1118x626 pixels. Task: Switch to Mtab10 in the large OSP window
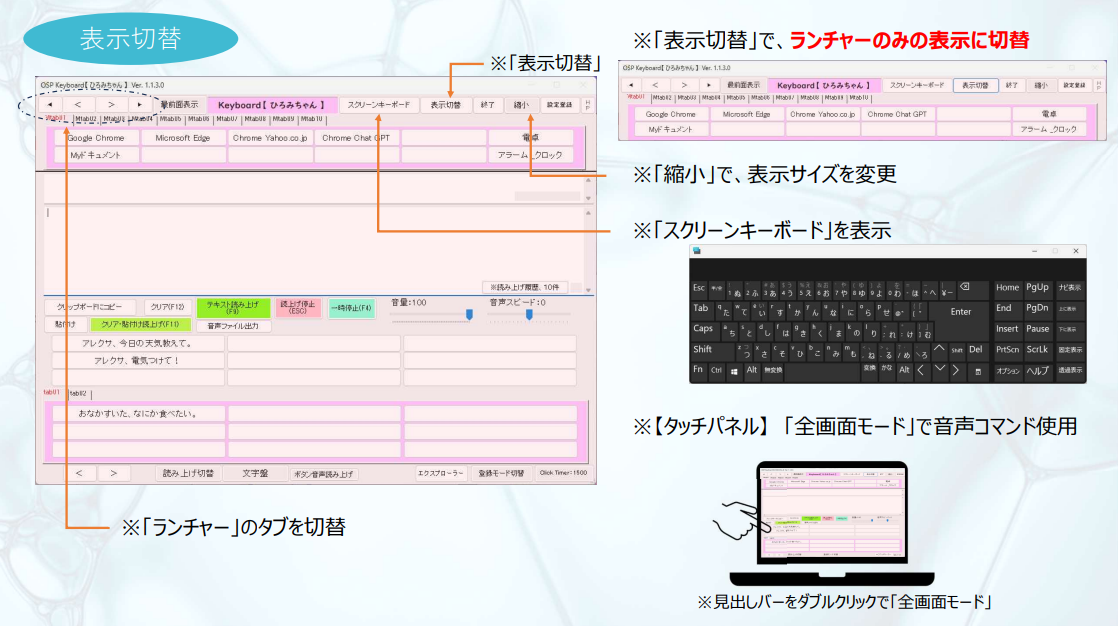pyautogui.click(x=312, y=119)
